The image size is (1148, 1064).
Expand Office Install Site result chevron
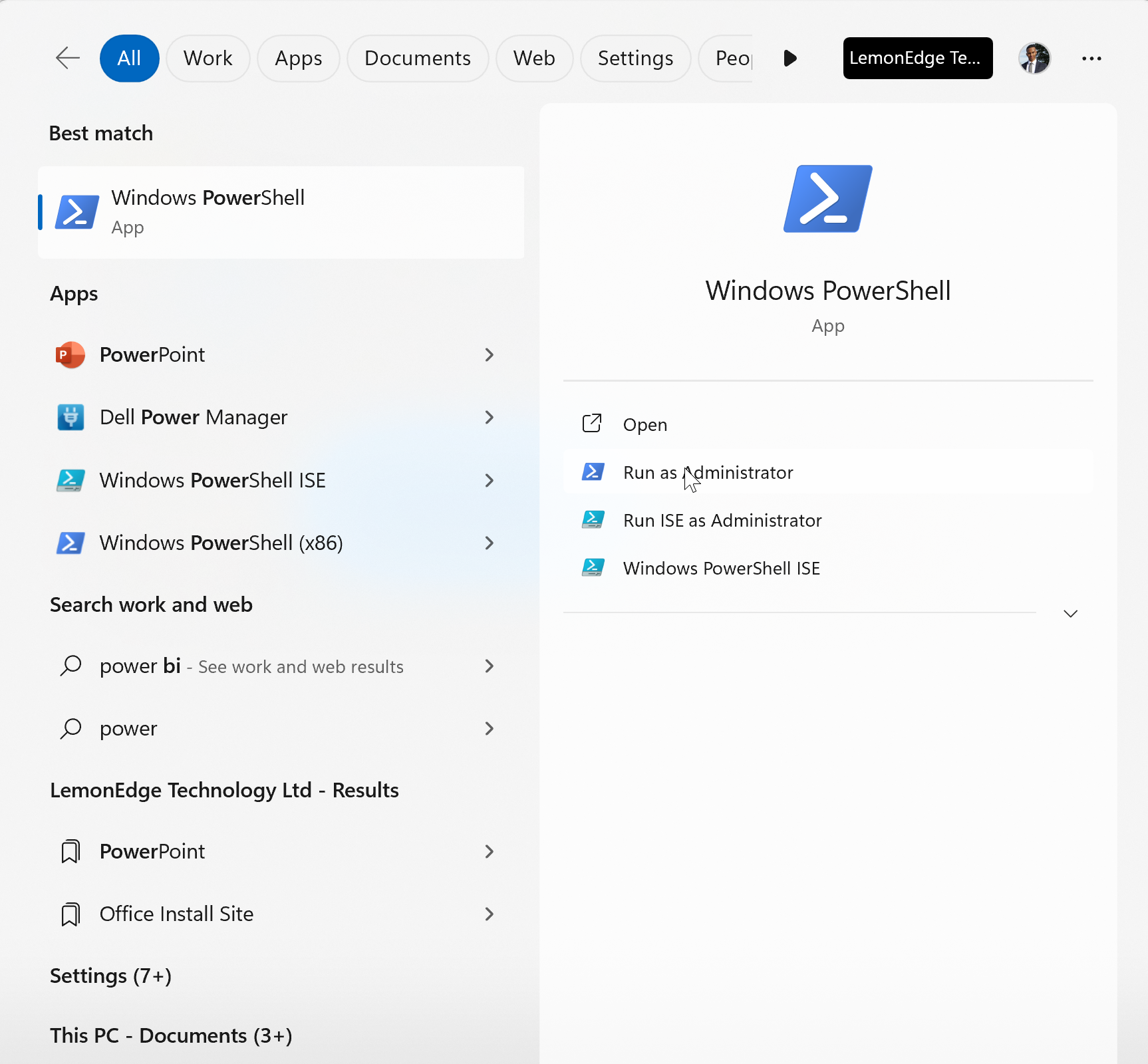[490, 914]
